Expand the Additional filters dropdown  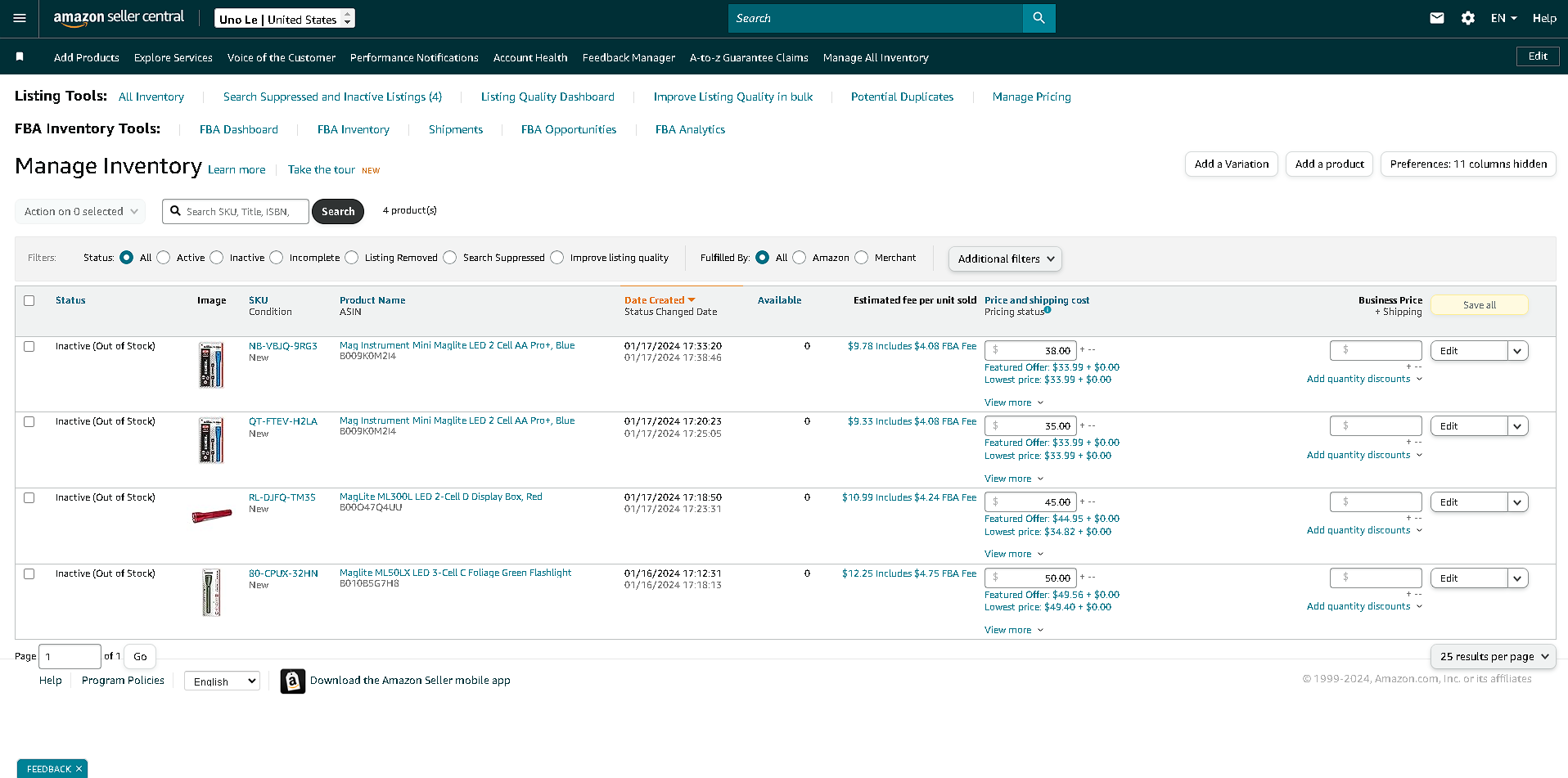[x=1005, y=259]
